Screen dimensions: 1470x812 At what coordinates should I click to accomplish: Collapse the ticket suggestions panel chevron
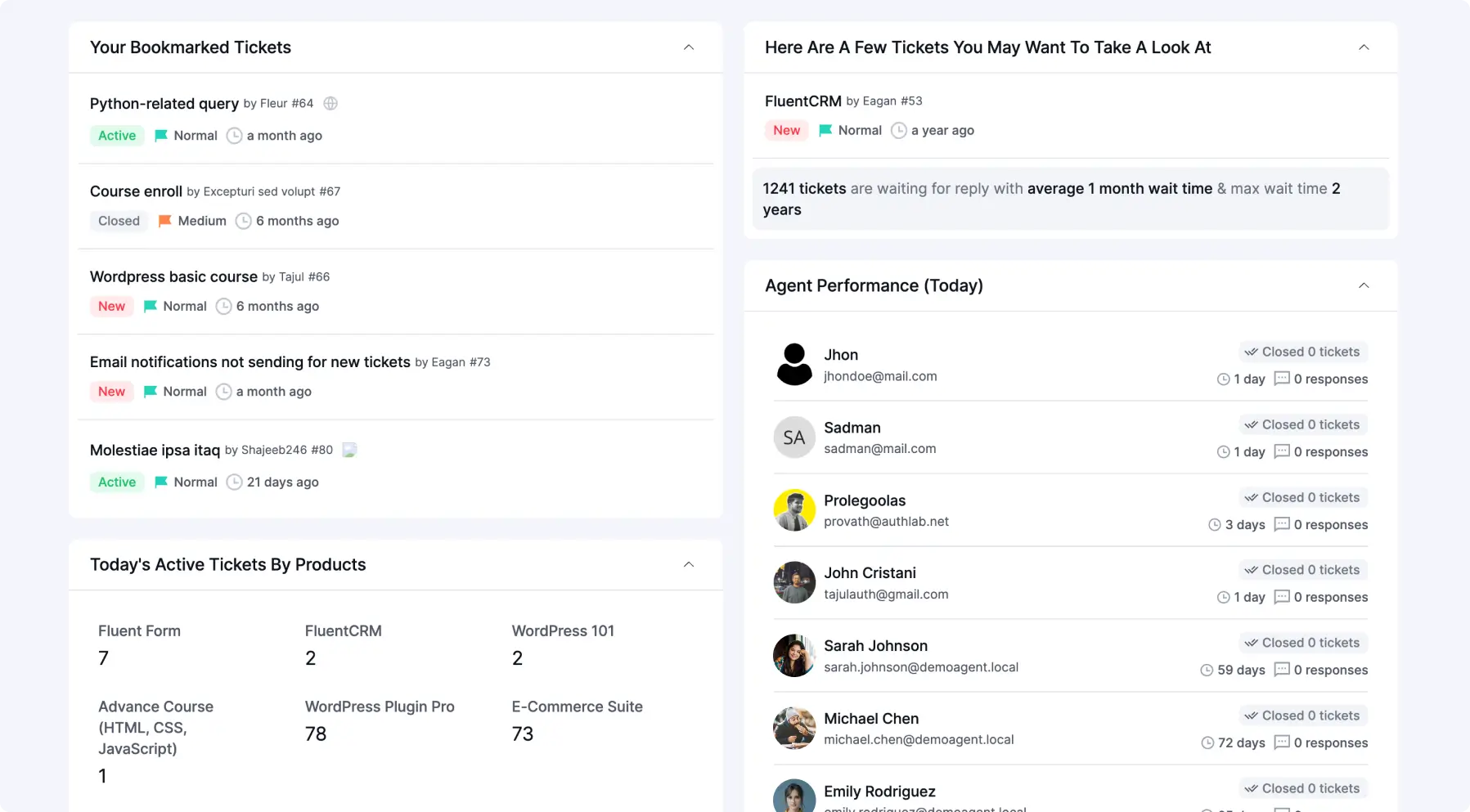[1364, 47]
